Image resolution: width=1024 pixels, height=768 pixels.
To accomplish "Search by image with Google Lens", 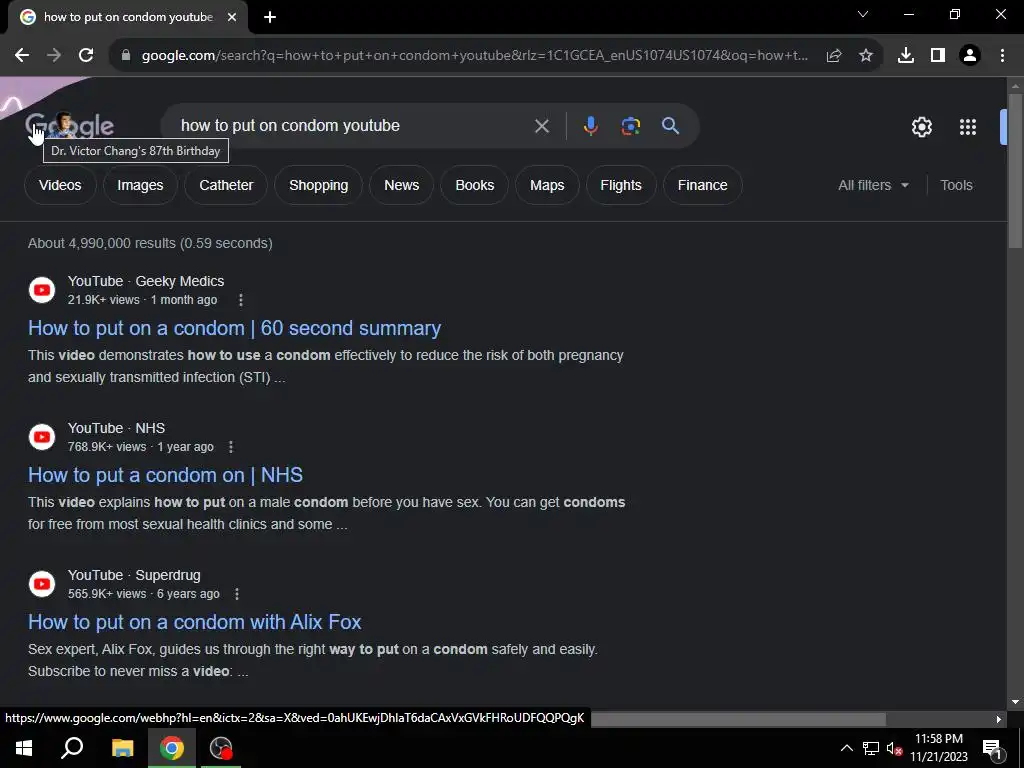I will 631,125.
